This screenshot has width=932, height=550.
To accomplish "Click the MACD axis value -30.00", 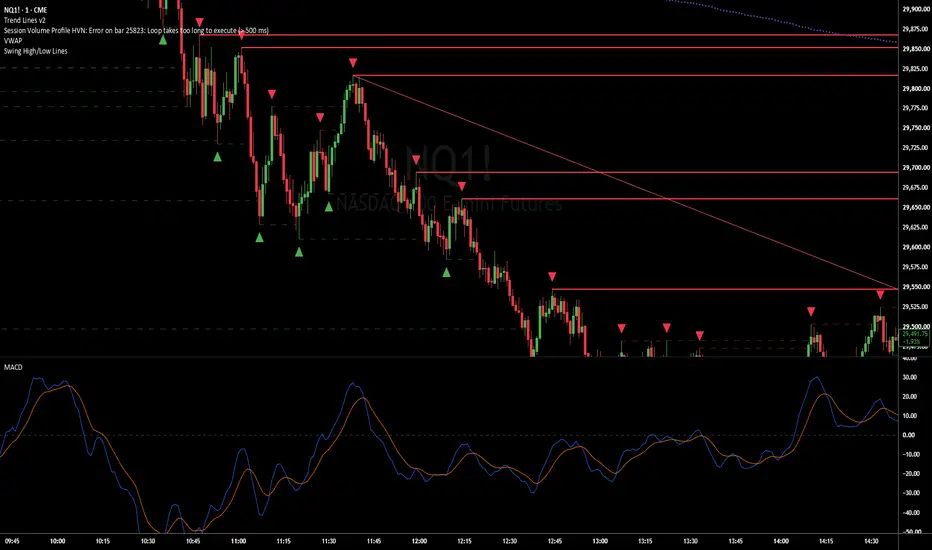I will tap(909, 494).
